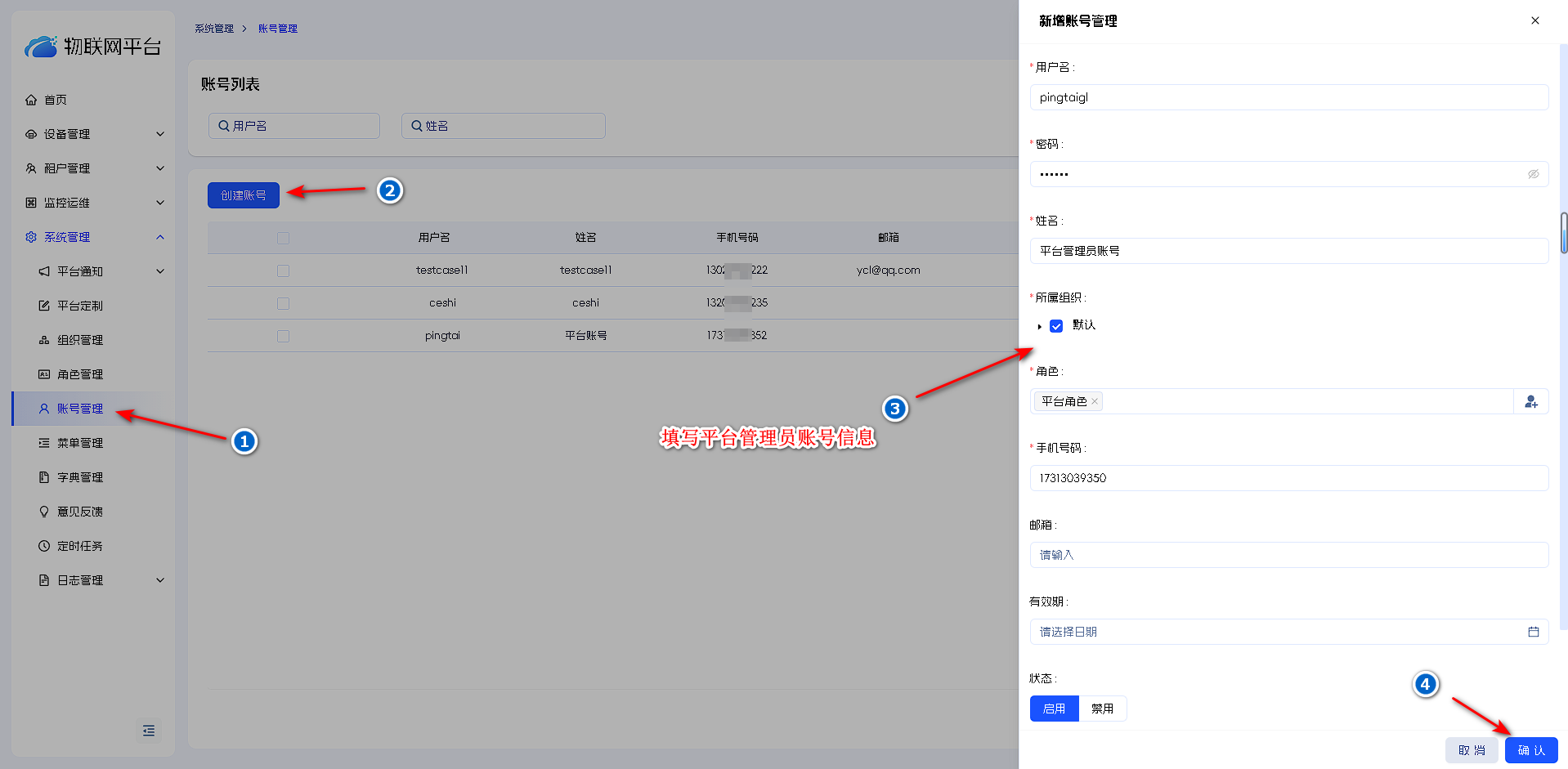The image size is (1568, 769).
Task: Open calendar icon in 有效期 field
Action: (x=1533, y=632)
